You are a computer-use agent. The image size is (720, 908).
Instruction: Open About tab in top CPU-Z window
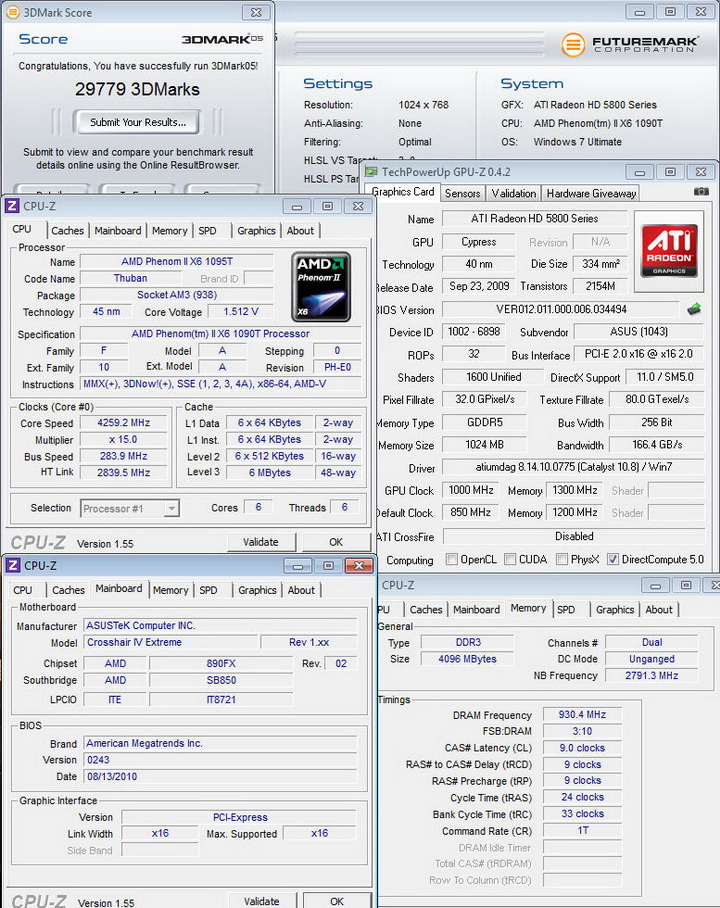pos(300,230)
